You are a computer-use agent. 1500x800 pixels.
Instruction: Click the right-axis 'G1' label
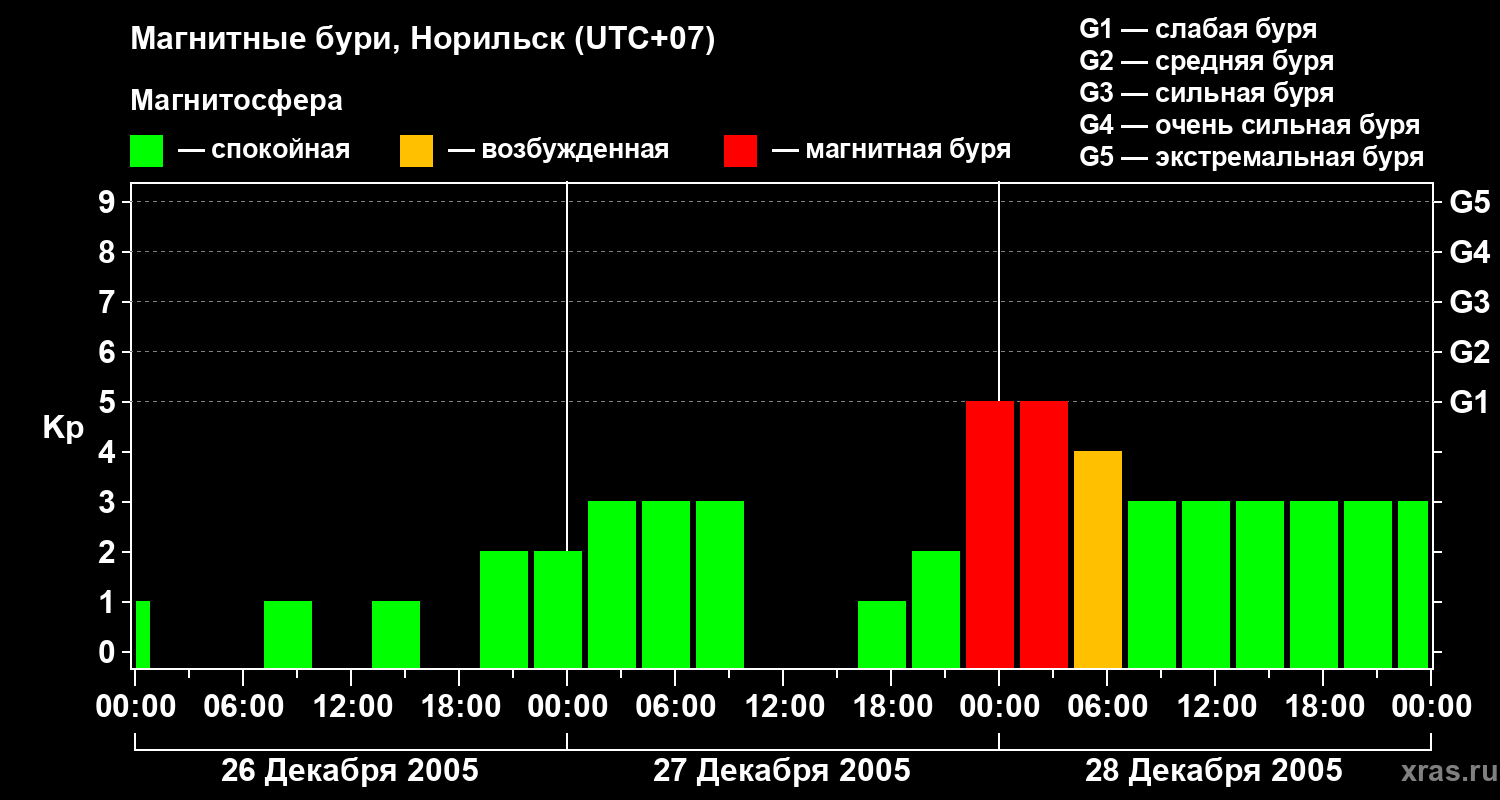pos(1470,402)
